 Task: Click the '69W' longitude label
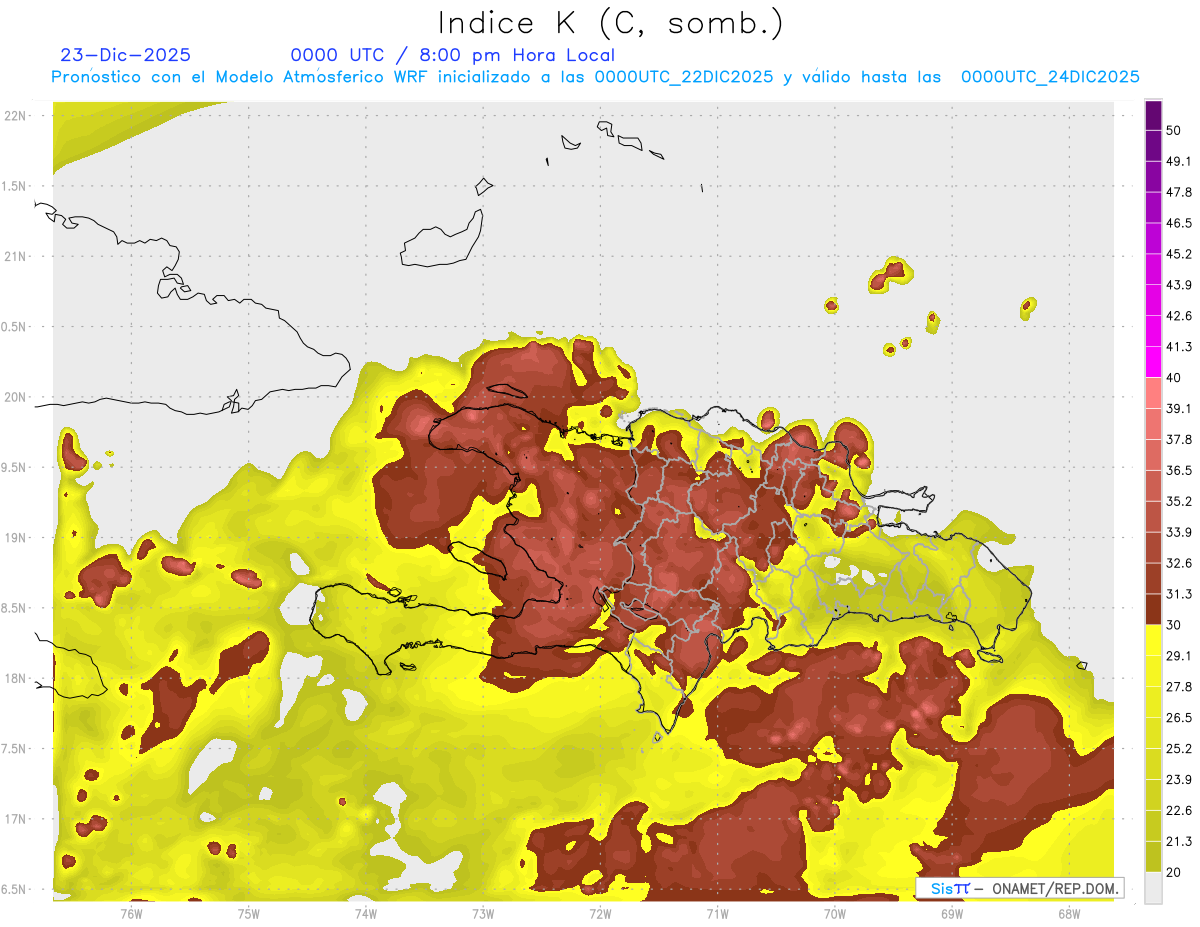[x=951, y=914]
